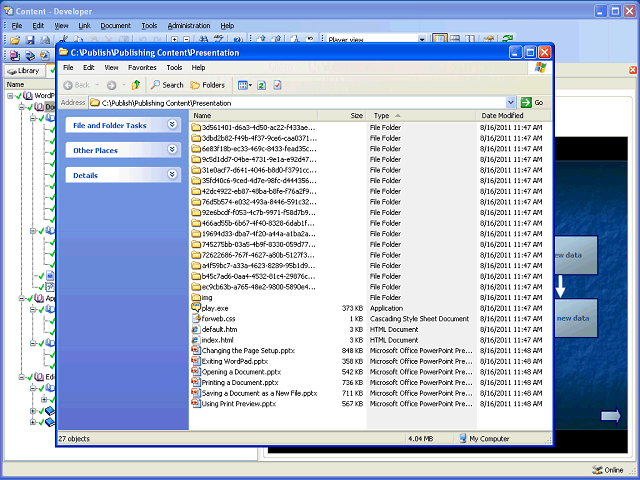The width and height of the screenshot is (640, 480).
Task: Click the green Go arrow beside address bar
Action: pyautogui.click(x=526, y=102)
